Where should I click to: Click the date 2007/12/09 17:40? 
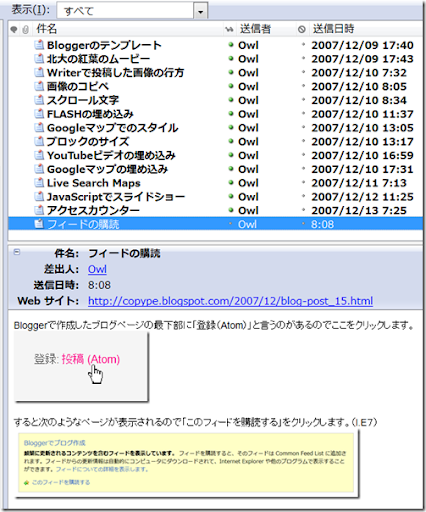(362, 45)
